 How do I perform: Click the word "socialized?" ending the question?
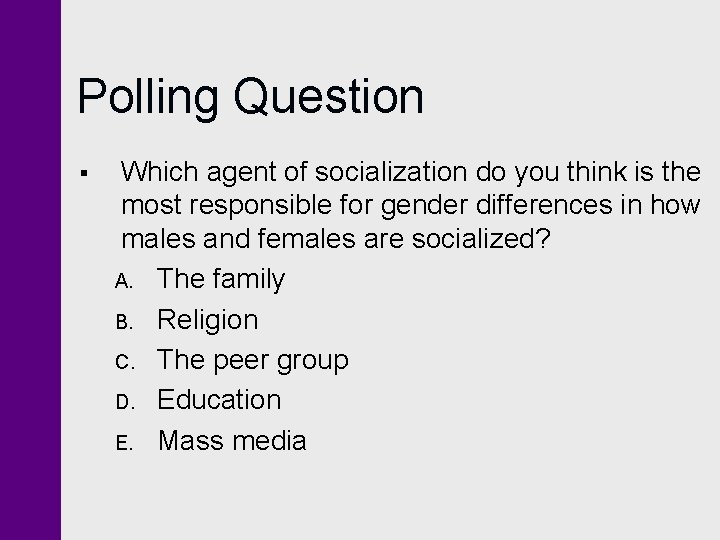coord(481,239)
